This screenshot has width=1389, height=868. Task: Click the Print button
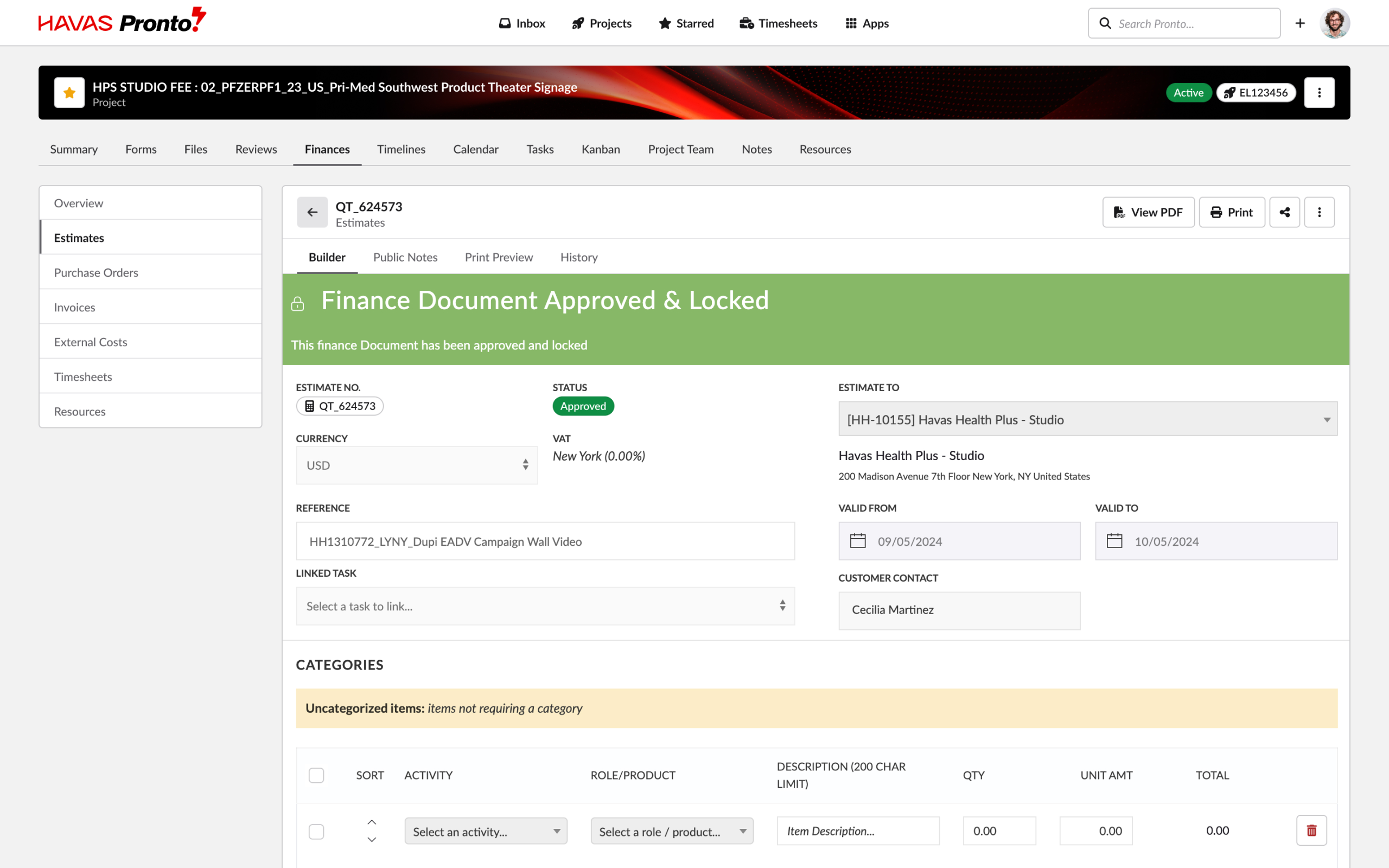click(x=1231, y=213)
